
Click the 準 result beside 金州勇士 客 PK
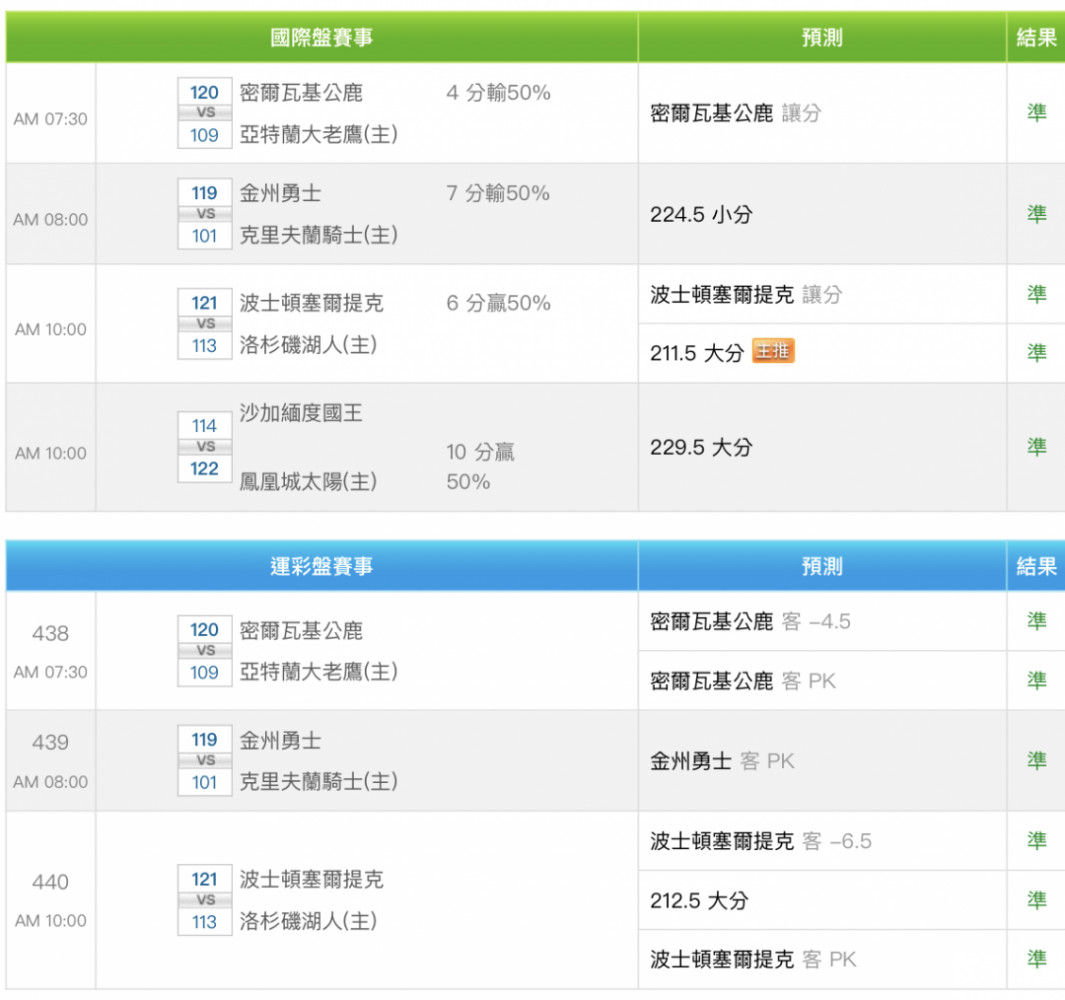(x=1036, y=760)
